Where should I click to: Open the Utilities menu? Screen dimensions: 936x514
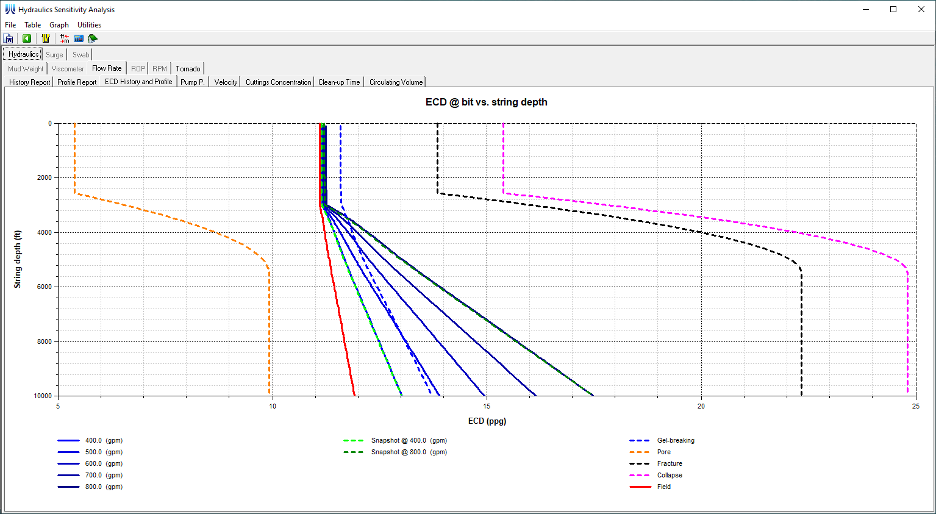point(89,24)
